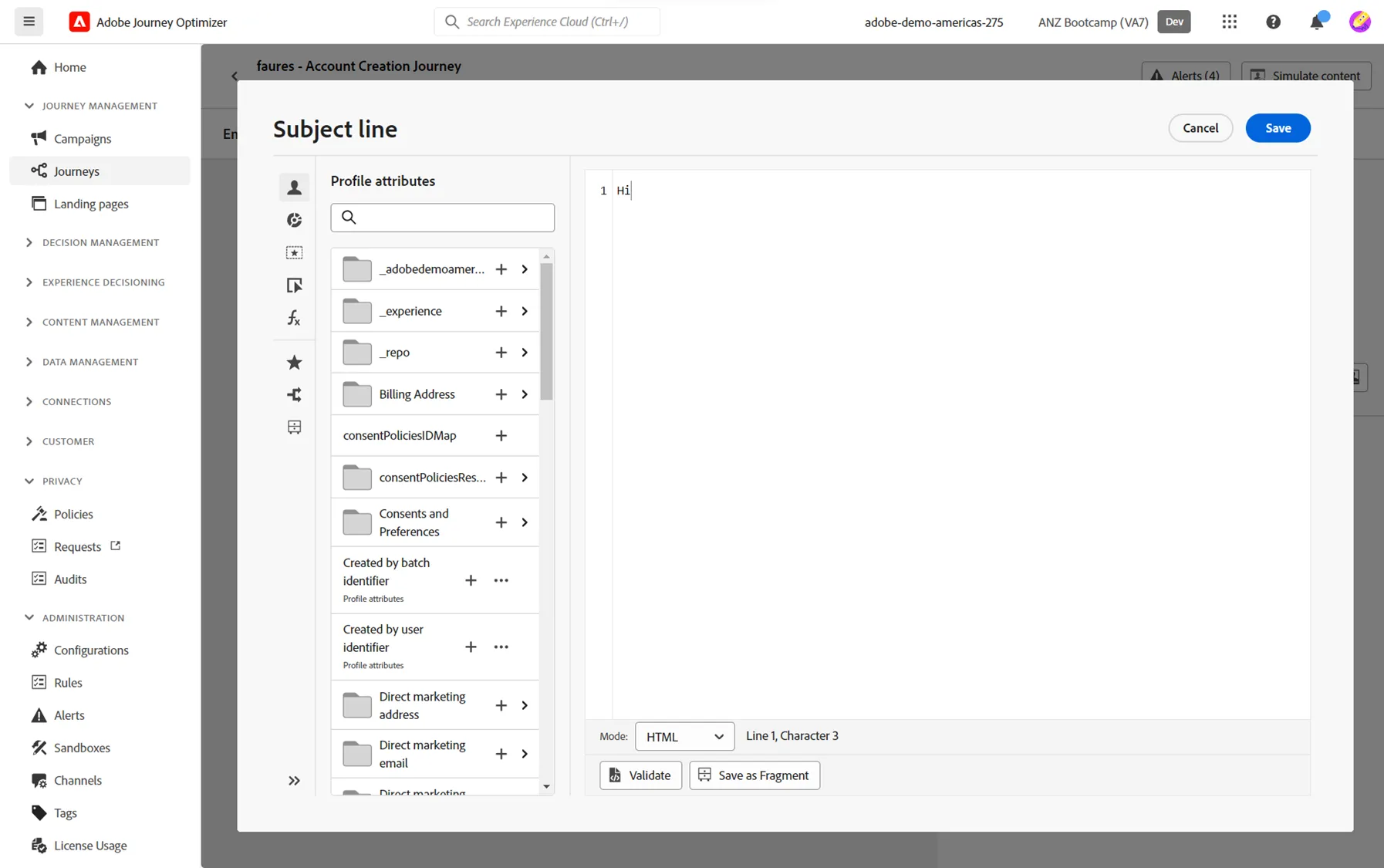
Task: Validate the subject line expression
Action: point(640,775)
